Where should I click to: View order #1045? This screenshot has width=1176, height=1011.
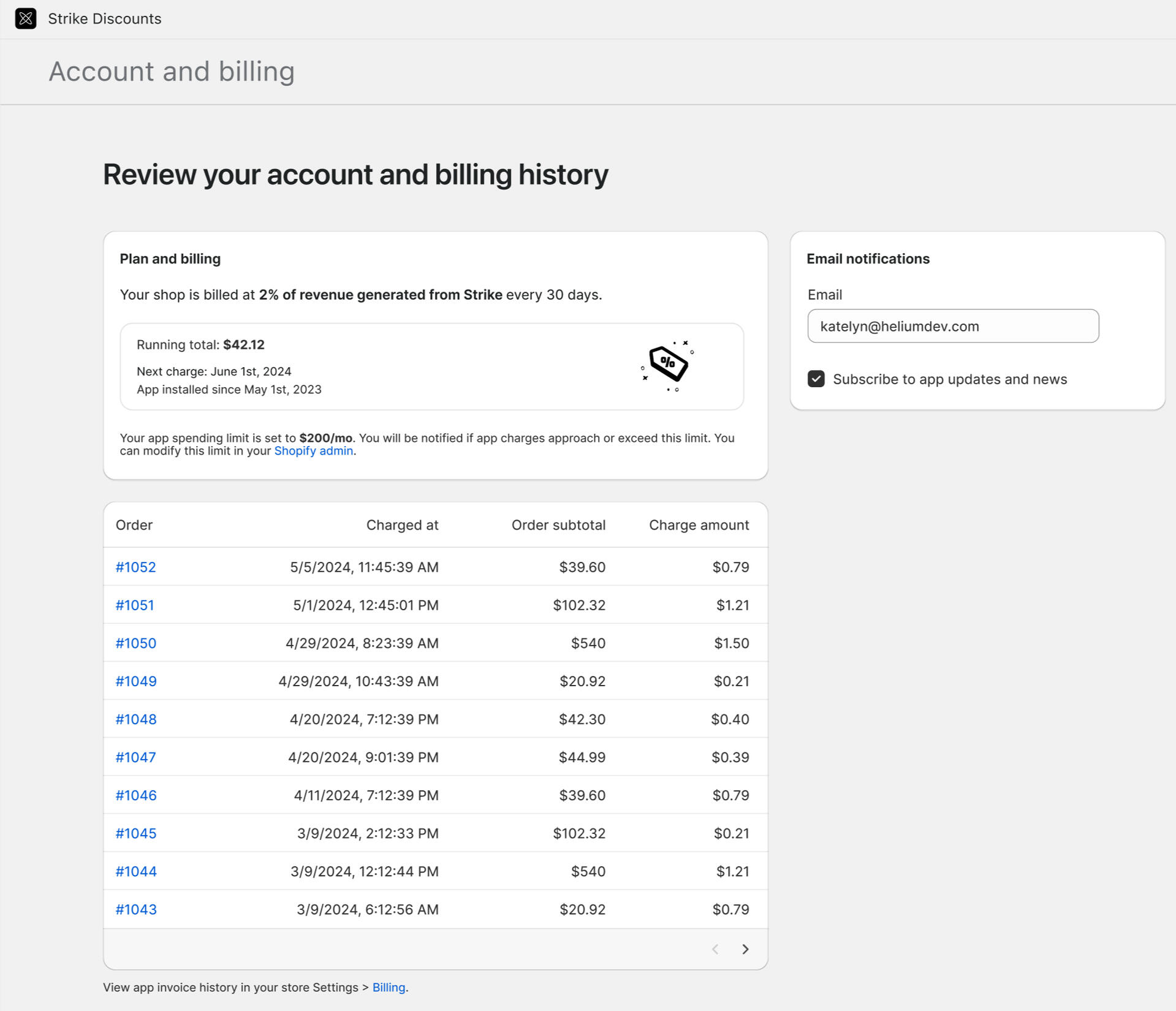pyautogui.click(x=135, y=833)
